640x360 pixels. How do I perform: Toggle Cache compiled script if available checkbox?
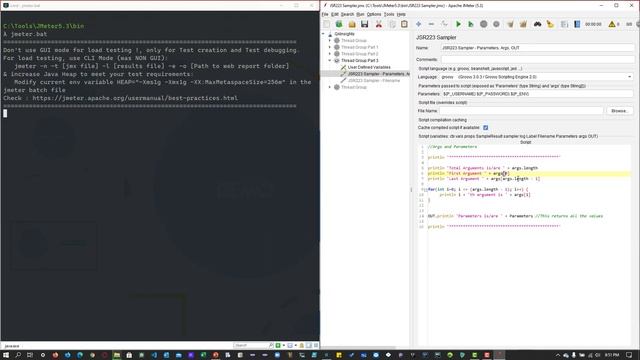click(486, 128)
